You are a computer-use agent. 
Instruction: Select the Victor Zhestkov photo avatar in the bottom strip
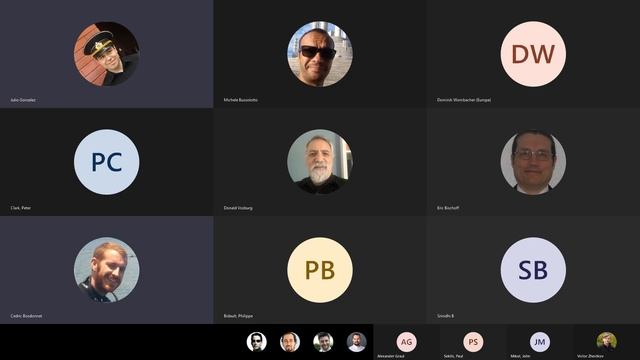click(x=607, y=341)
